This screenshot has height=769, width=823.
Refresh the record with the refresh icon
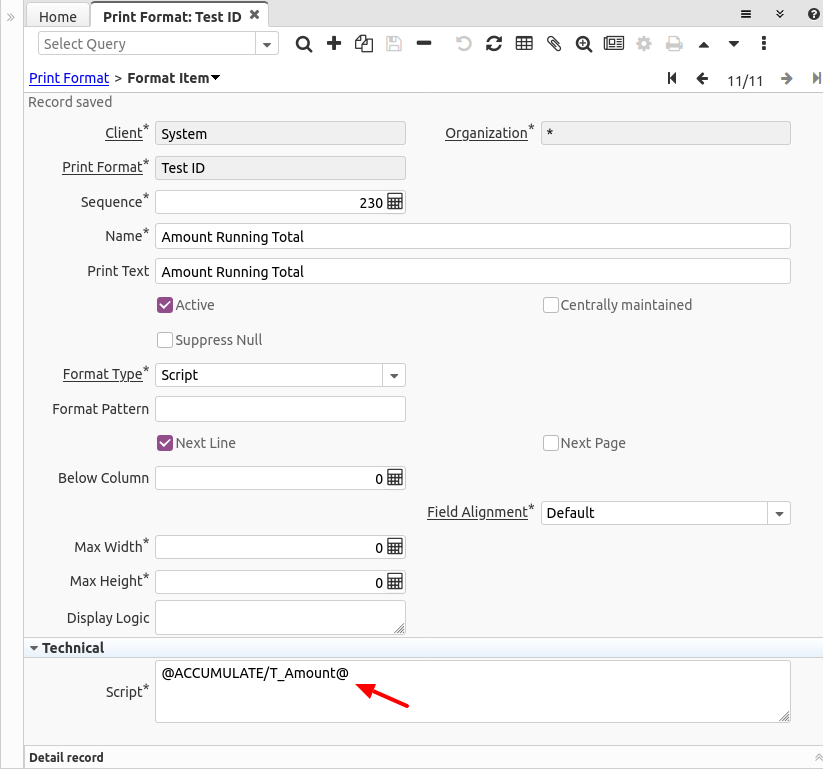pos(494,44)
